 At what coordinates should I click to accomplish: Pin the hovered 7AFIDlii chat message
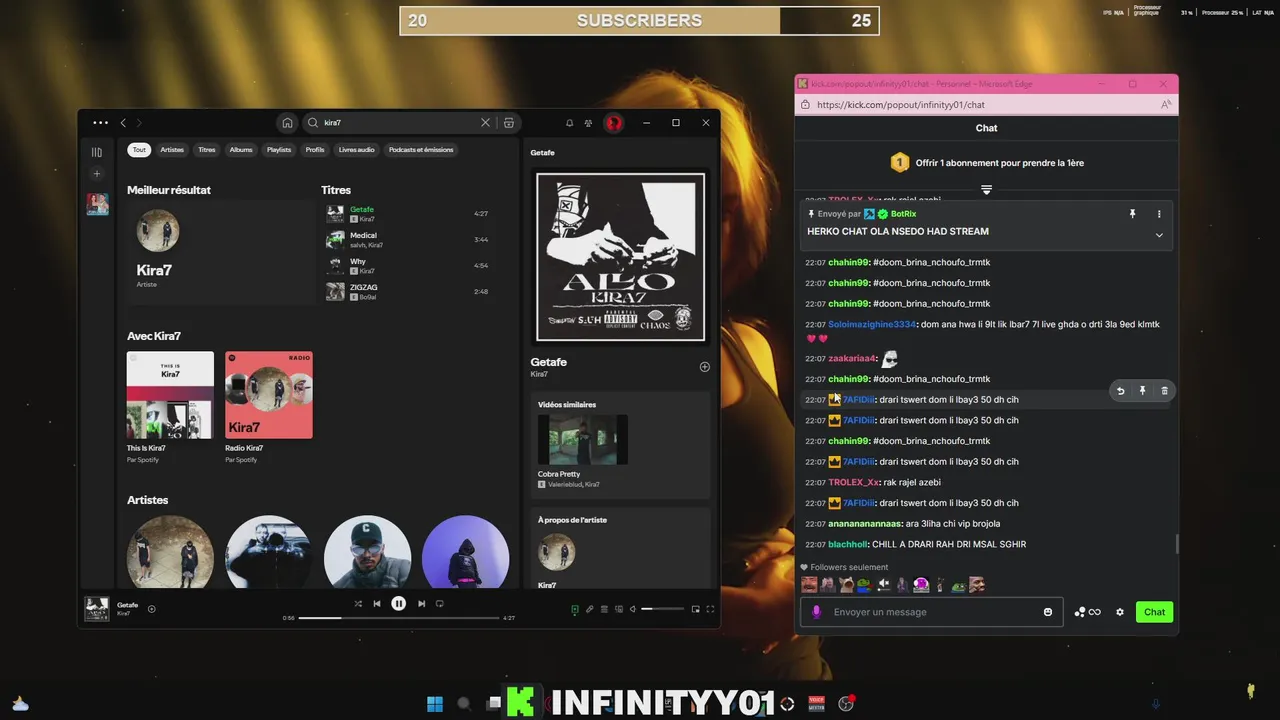(1142, 391)
